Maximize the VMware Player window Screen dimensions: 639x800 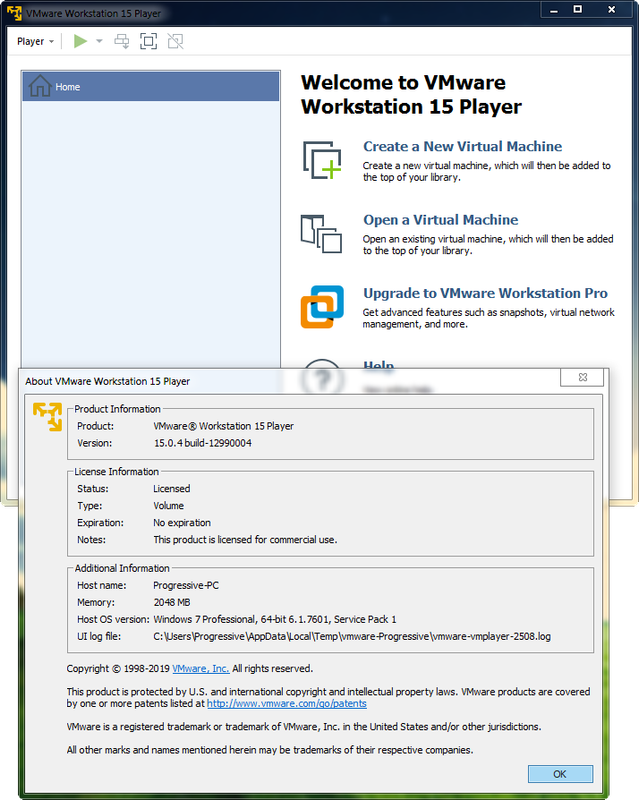coord(577,10)
